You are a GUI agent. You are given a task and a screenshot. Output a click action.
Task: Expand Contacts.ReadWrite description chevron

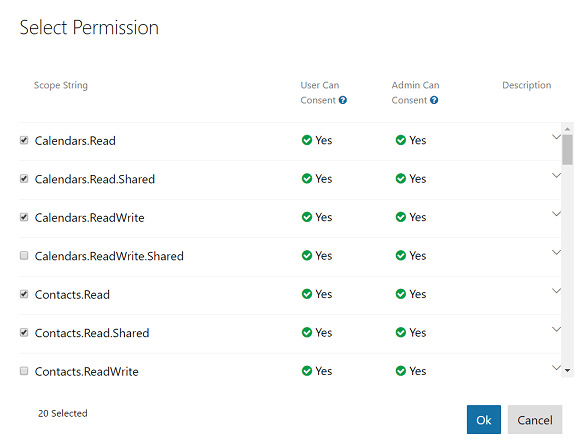[556, 368]
